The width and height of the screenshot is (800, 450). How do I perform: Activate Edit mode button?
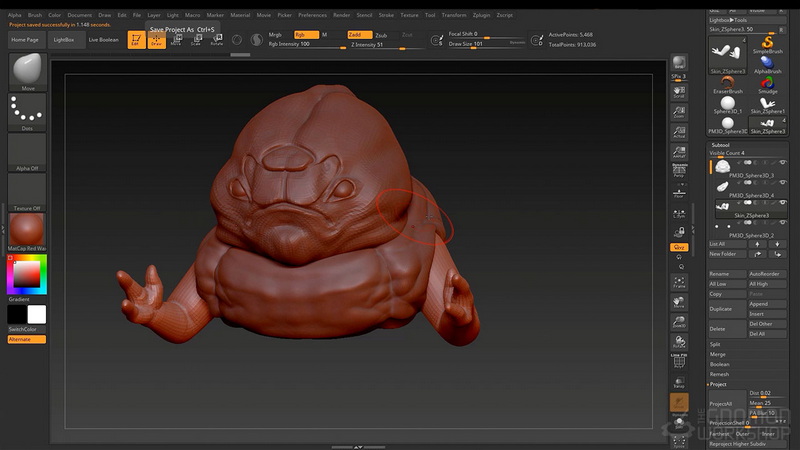[136, 40]
